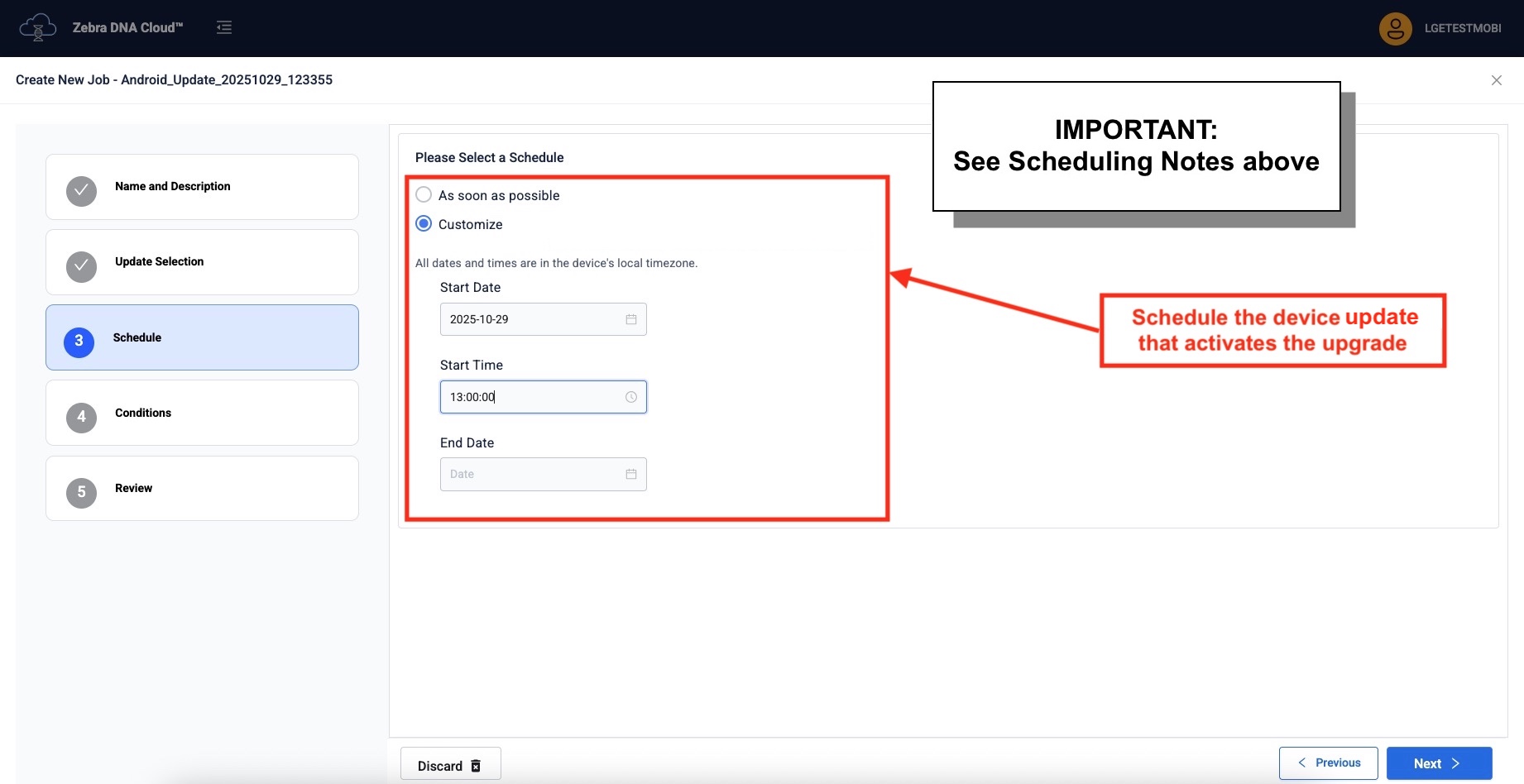Screen dimensions: 1524x784
Task: Discard the new job
Action: point(450,766)
